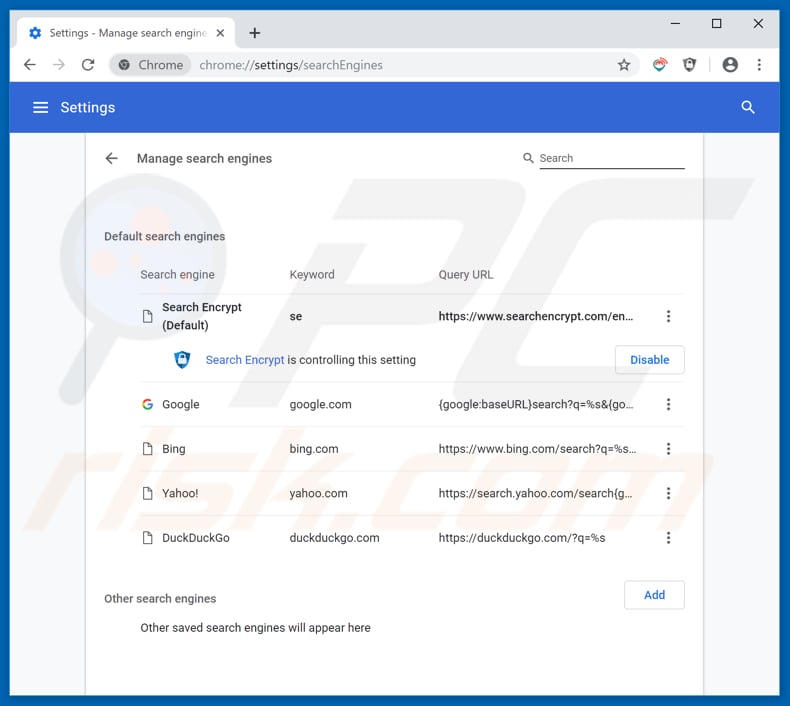Open the Search Encrypt extension link
Image resolution: width=790 pixels, height=706 pixels.
tap(245, 360)
